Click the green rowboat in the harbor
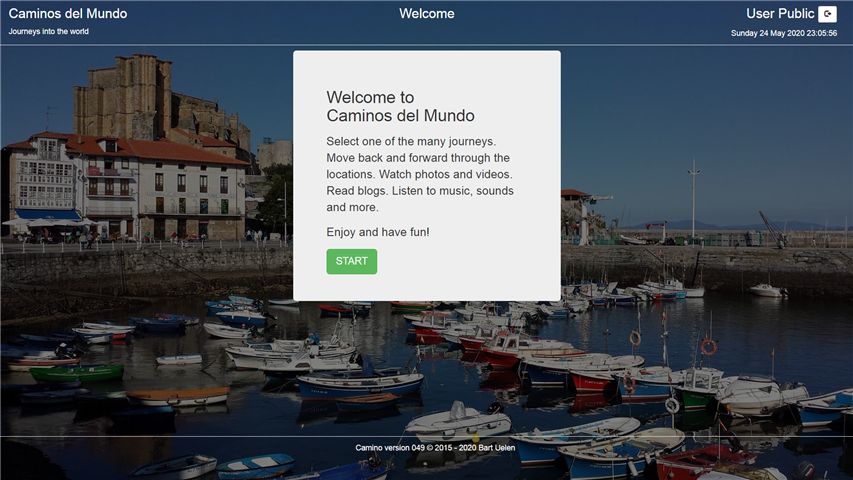This screenshot has height=480, width=853. (77, 373)
